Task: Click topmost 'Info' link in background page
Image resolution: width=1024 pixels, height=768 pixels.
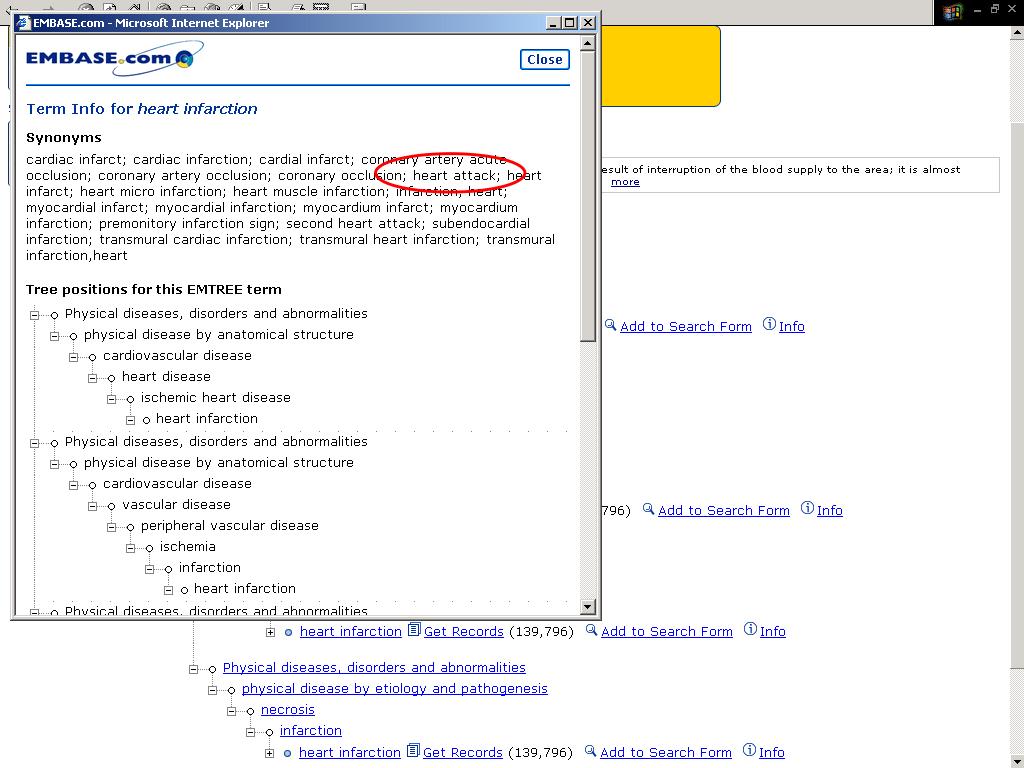Action: click(792, 327)
